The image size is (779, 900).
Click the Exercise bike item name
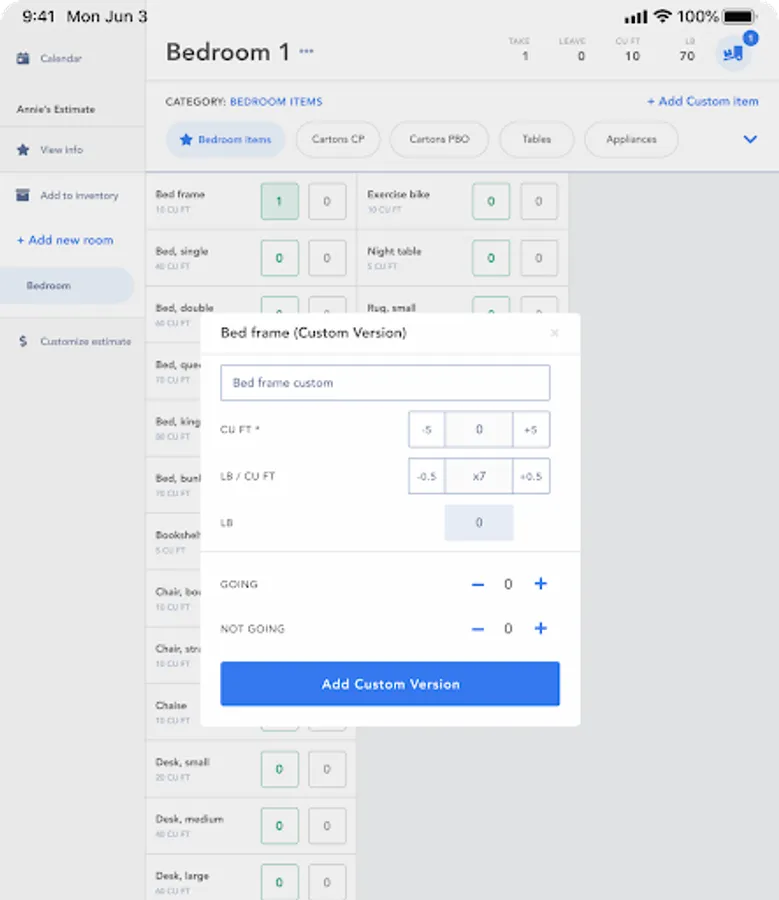point(398,194)
